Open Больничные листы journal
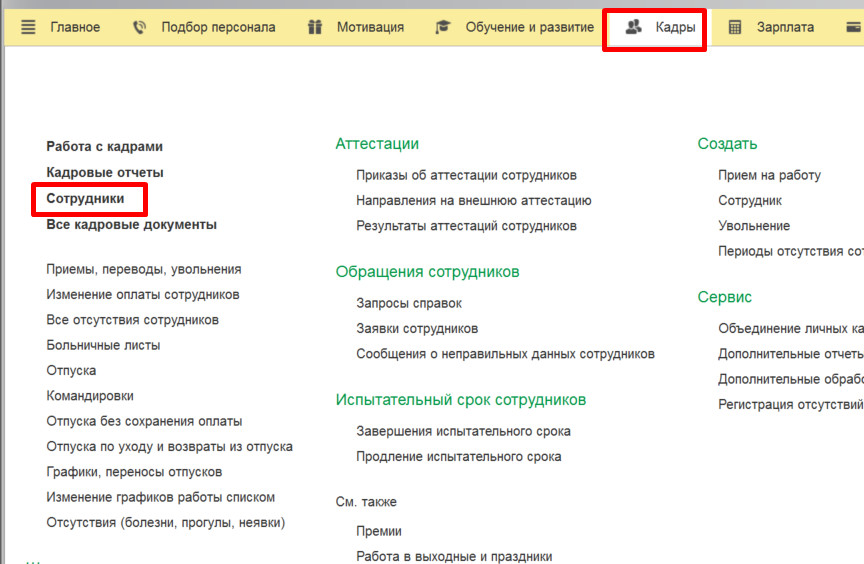 coord(103,345)
